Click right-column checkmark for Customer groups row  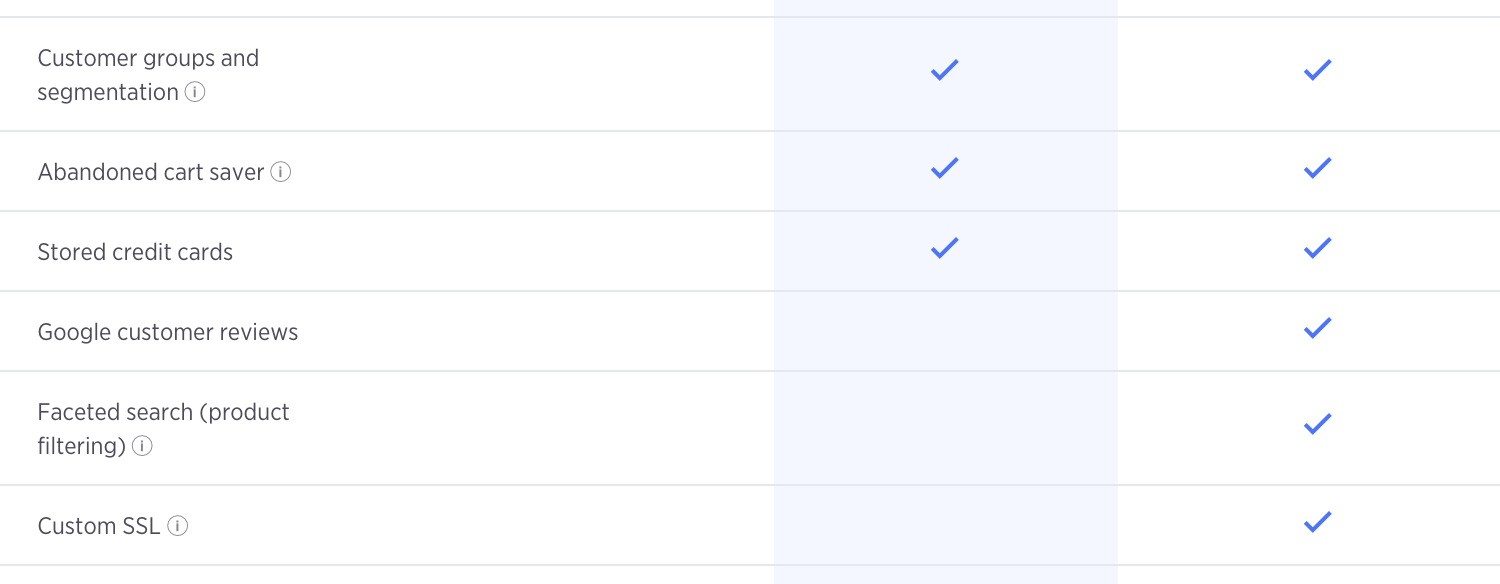tap(1318, 70)
